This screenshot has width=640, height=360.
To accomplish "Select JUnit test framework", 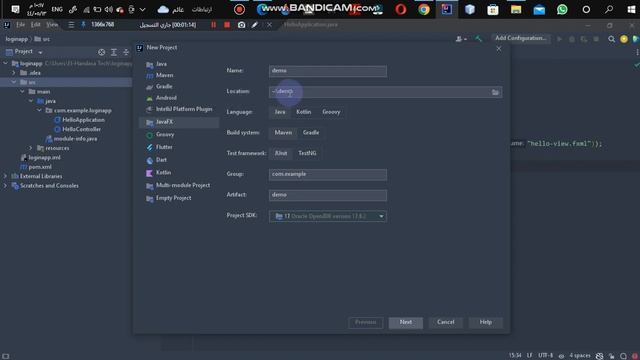I will pos(281,153).
